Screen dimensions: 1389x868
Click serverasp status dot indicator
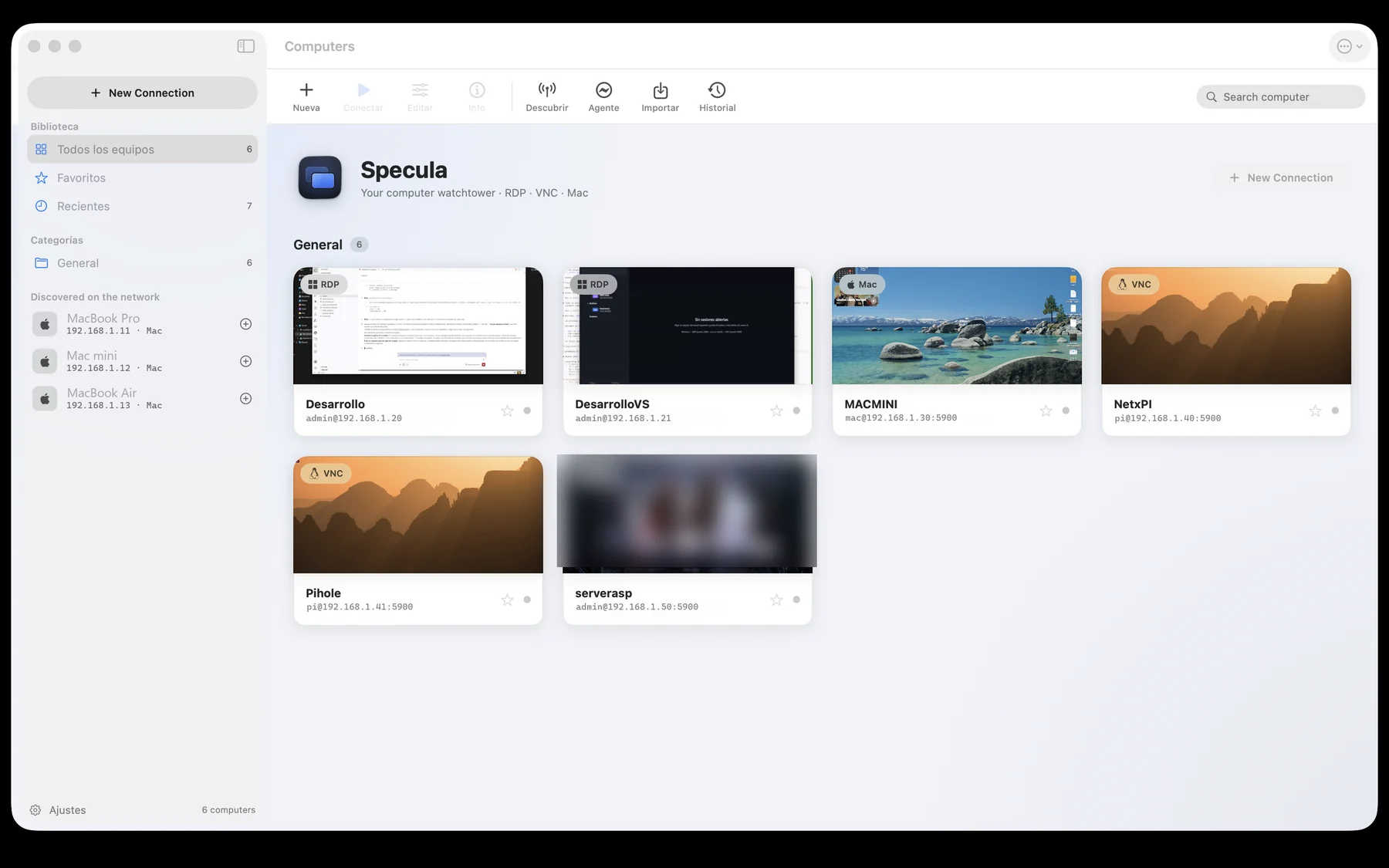(796, 599)
